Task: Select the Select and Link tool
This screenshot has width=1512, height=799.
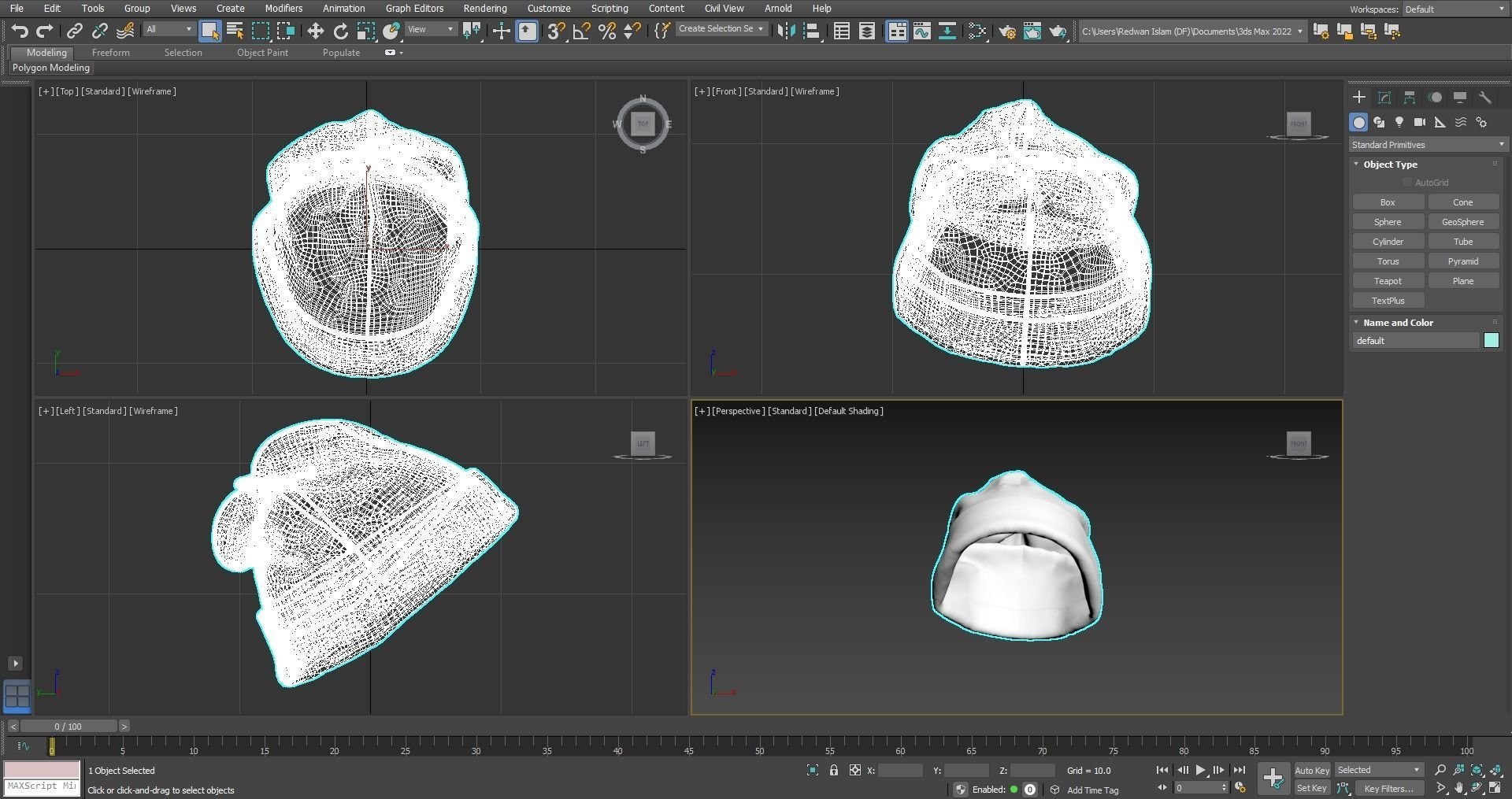Action: (74, 31)
